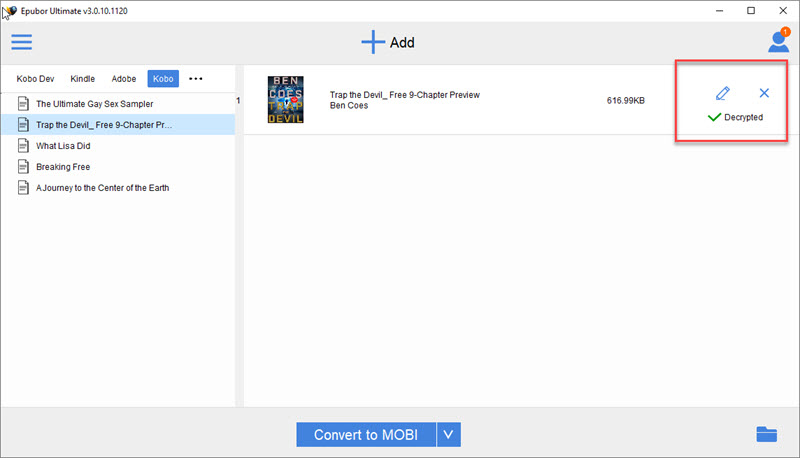Switch to the Kindle tab

[x=83, y=79]
